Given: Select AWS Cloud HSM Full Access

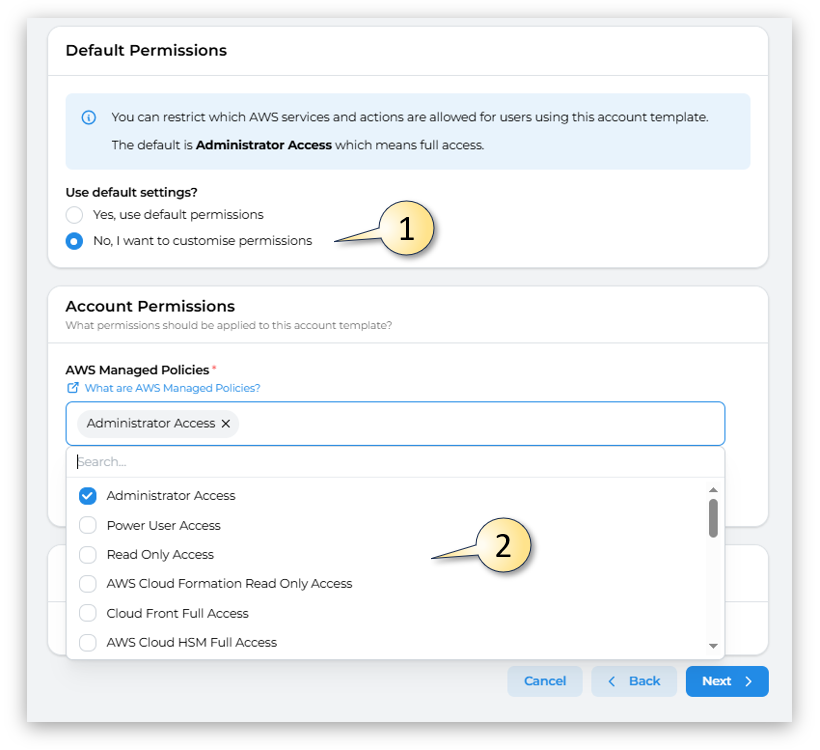Looking at the screenshot, I should point(88,643).
